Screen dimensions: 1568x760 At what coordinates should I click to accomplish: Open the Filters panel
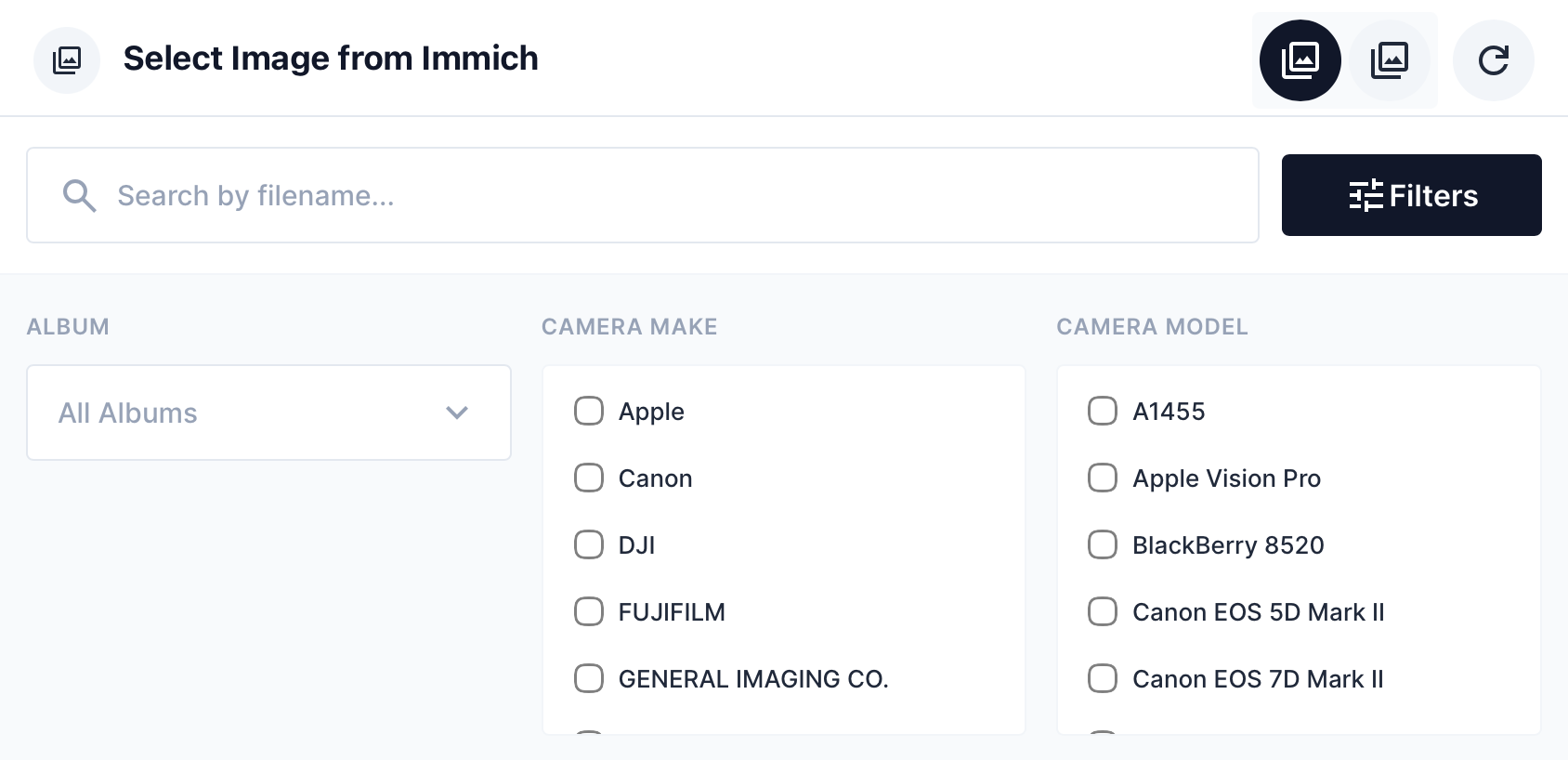click(x=1411, y=195)
